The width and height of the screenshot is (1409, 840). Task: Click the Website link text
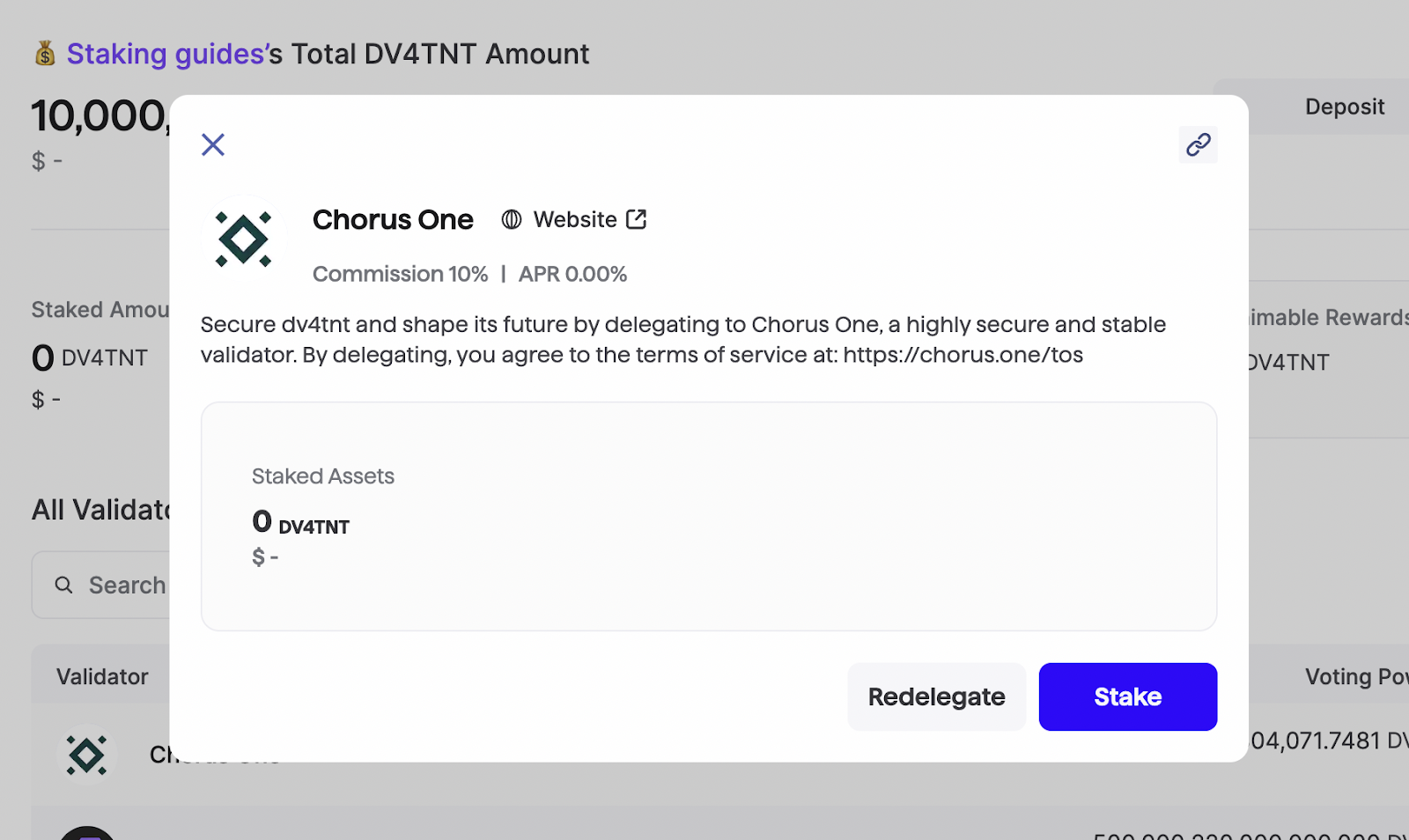tap(574, 219)
